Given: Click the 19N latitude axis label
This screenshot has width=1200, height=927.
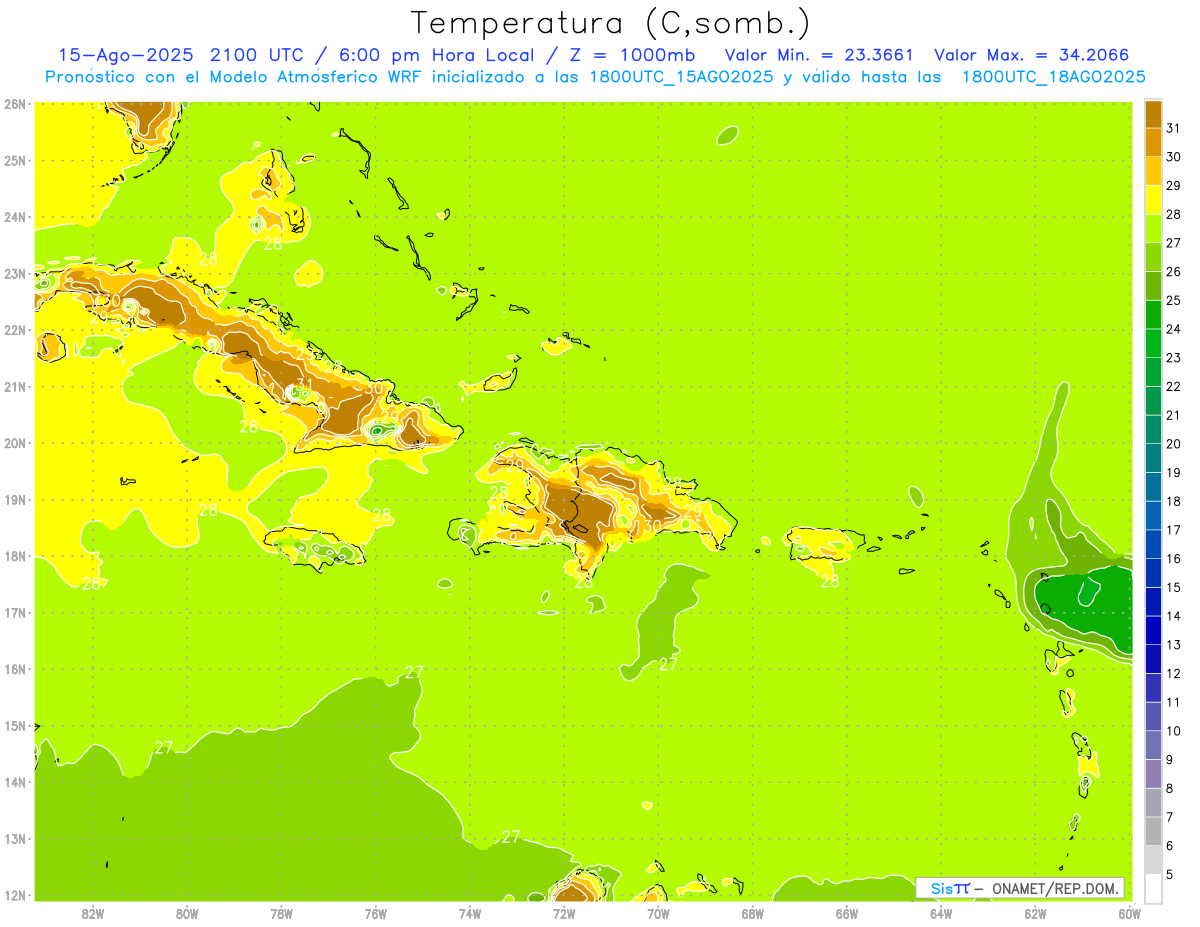Looking at the screenshot, I should point(15,500).
